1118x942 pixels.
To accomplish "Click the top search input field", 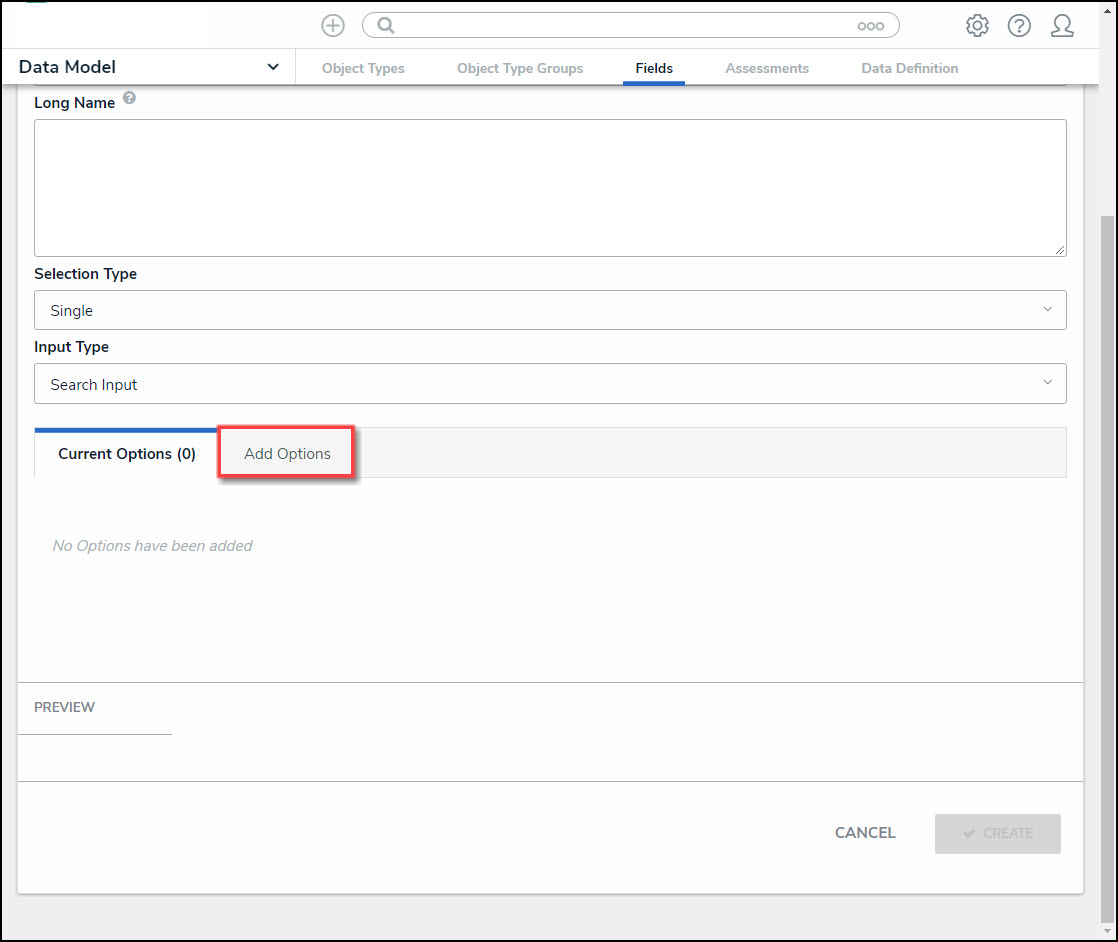I will (x=620, y=26).
